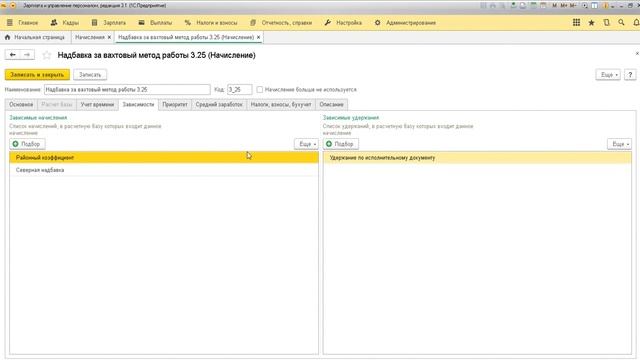This screenshot has height=360, width=640.
Task: Click the zoom scale icon in the title bar
Action: (x=585, y=6)
